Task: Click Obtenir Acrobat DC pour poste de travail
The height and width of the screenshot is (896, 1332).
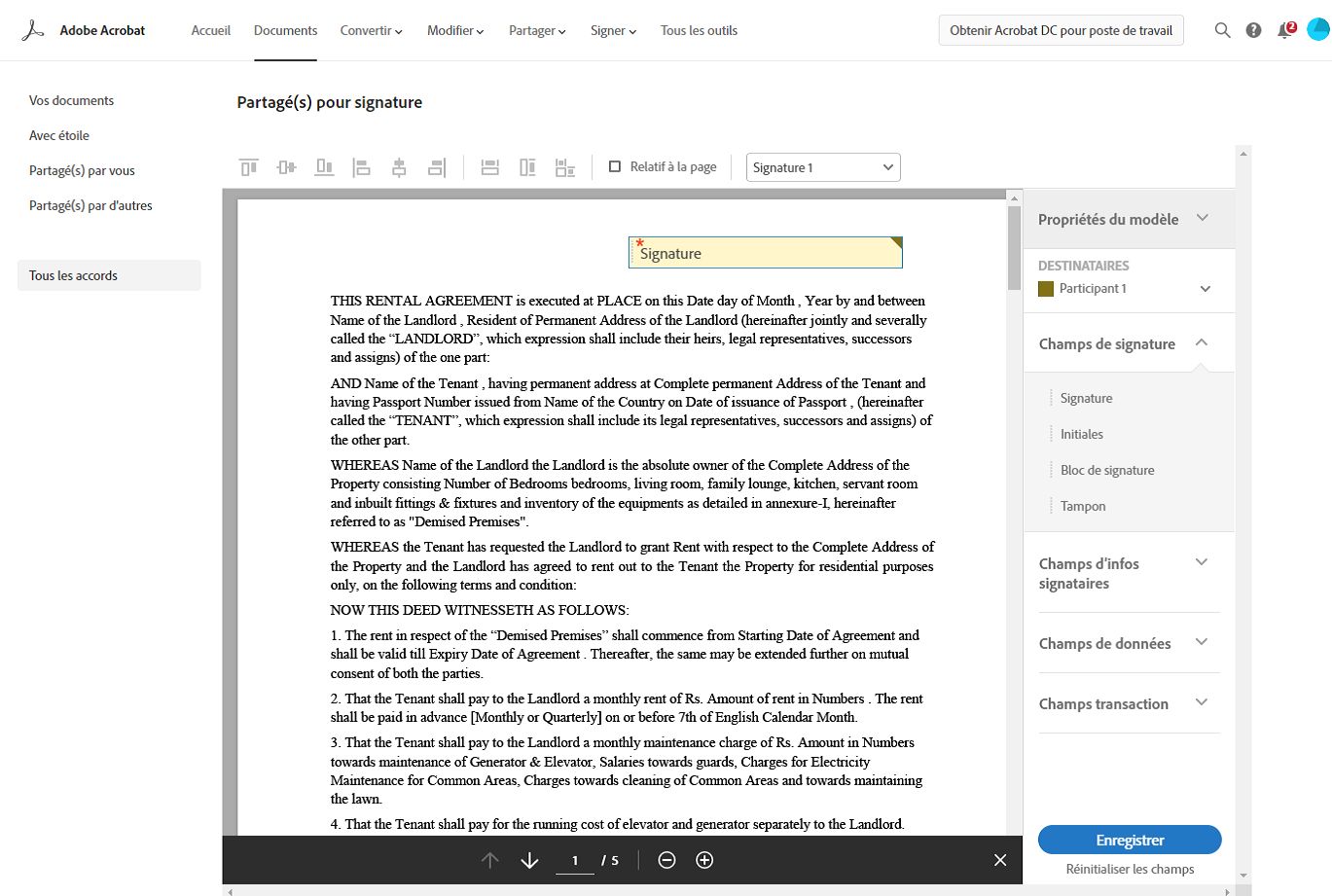Action: point(1061,30)
